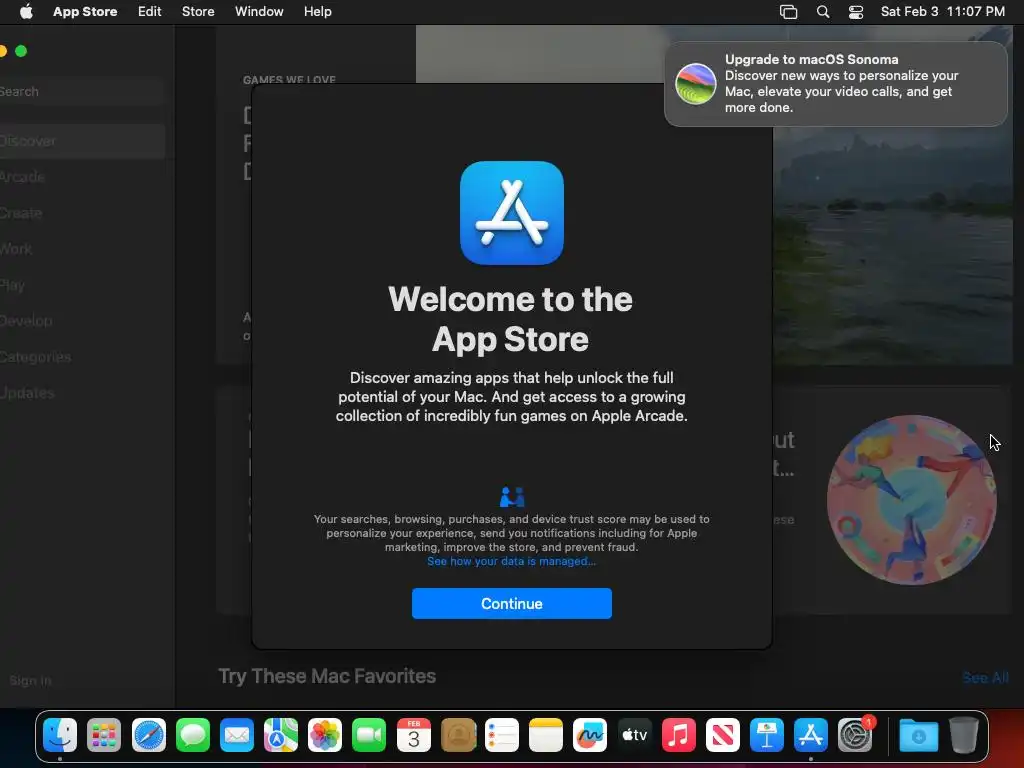Click the date and time in the menu bar
The height and width of the screenshot is (768, 1024).
click(942, 12)
